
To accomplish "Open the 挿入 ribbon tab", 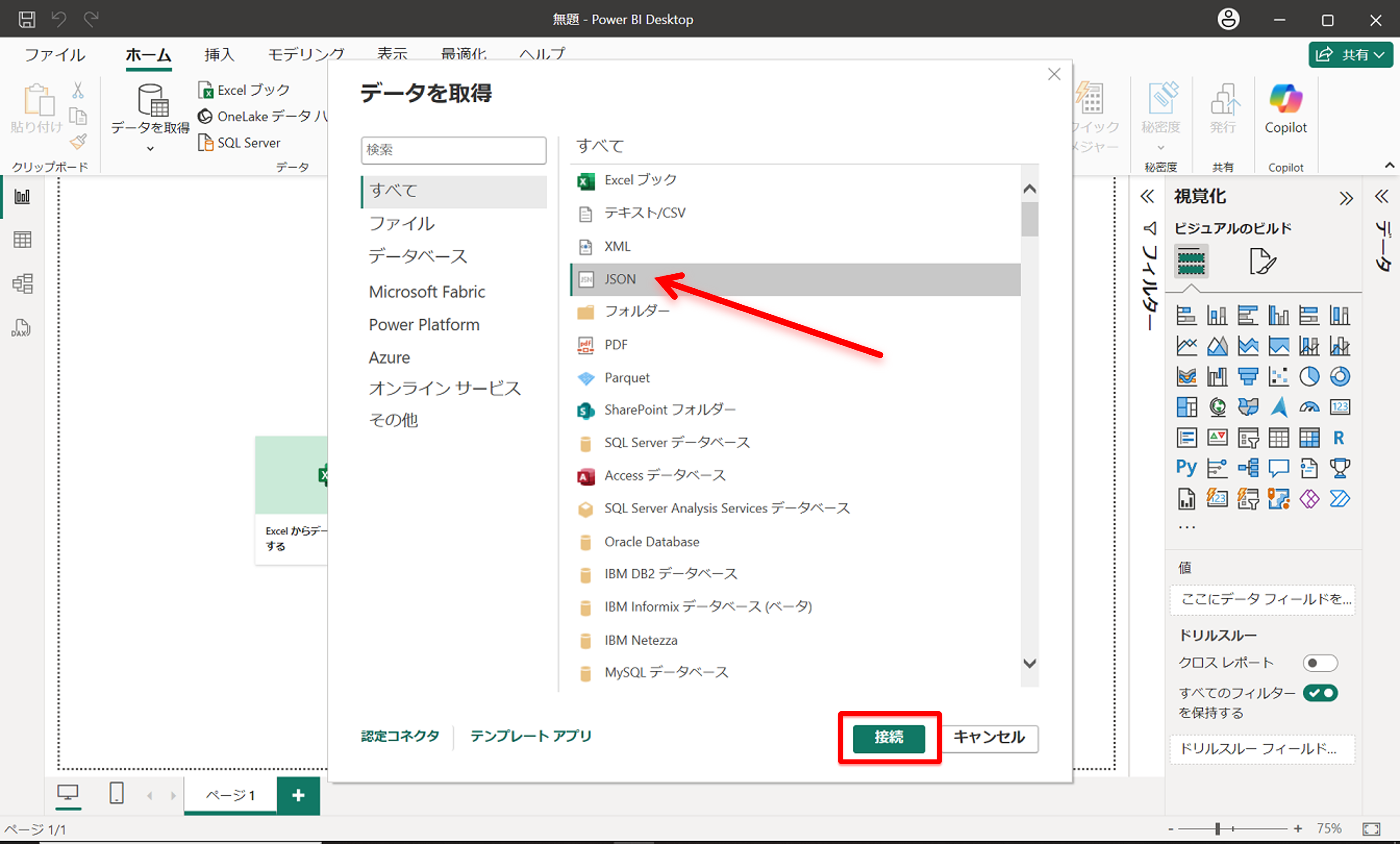I will click(x=219, y=55).
